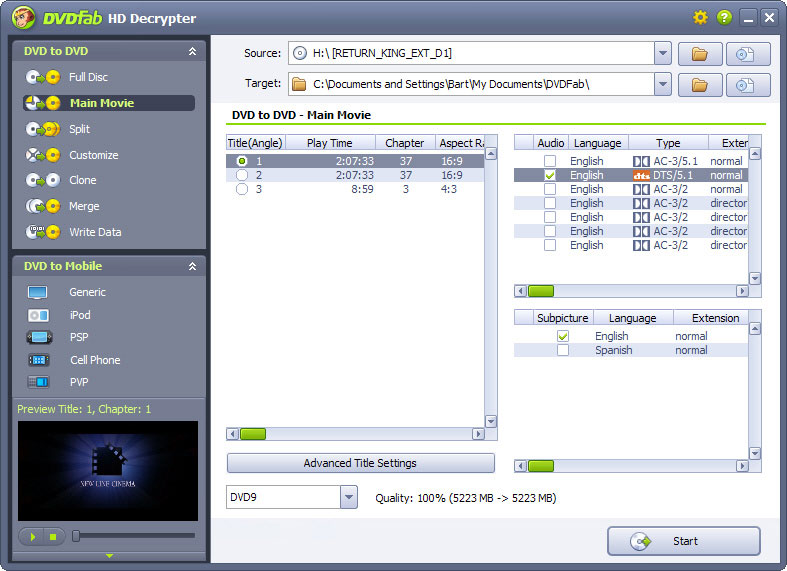
Task: Open the DVD9 output size dropdown
Action: [x=349, y=497]
